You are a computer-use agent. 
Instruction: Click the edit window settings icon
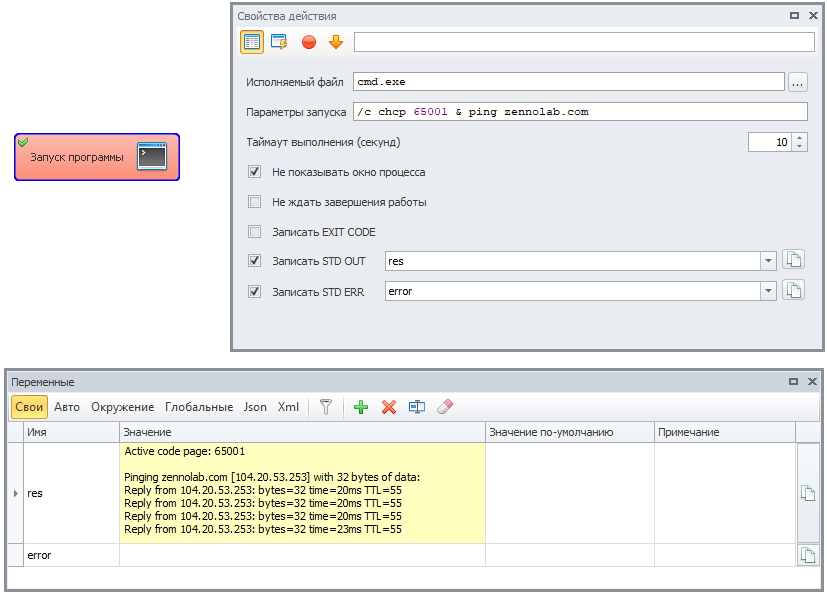[279, 42]
